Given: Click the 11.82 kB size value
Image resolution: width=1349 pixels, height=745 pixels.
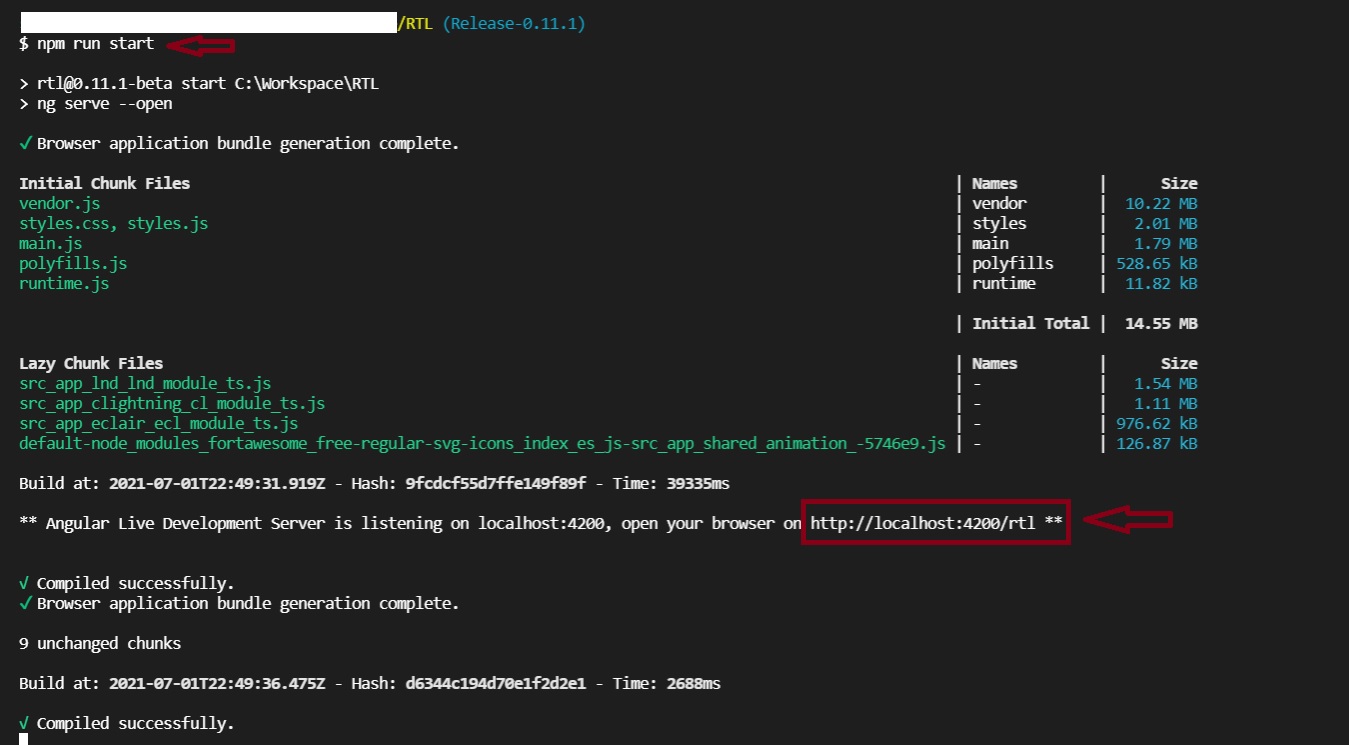Looking at the screenshot, I should coord(1161,283).
